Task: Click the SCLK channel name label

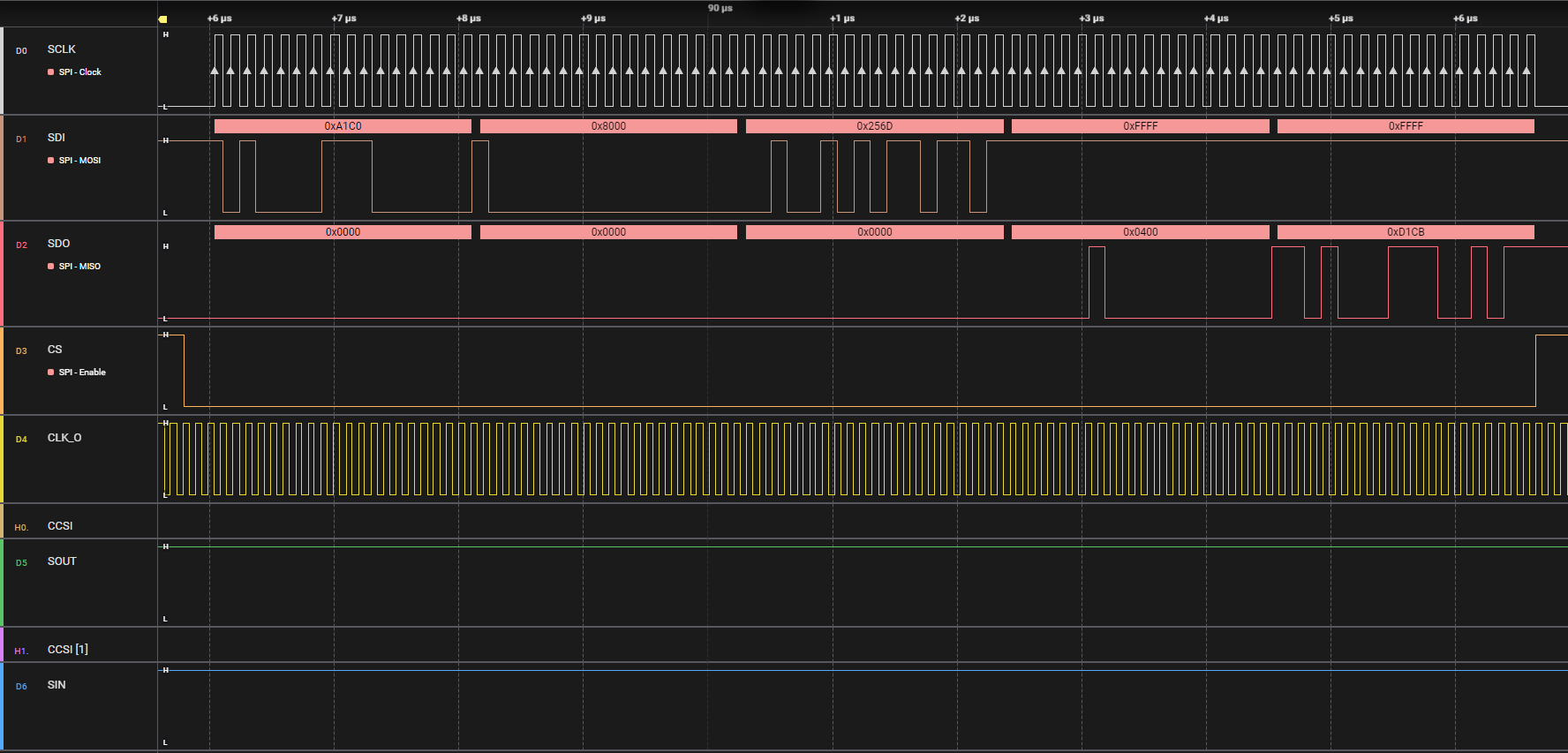Action: click(x=62, y=49)
